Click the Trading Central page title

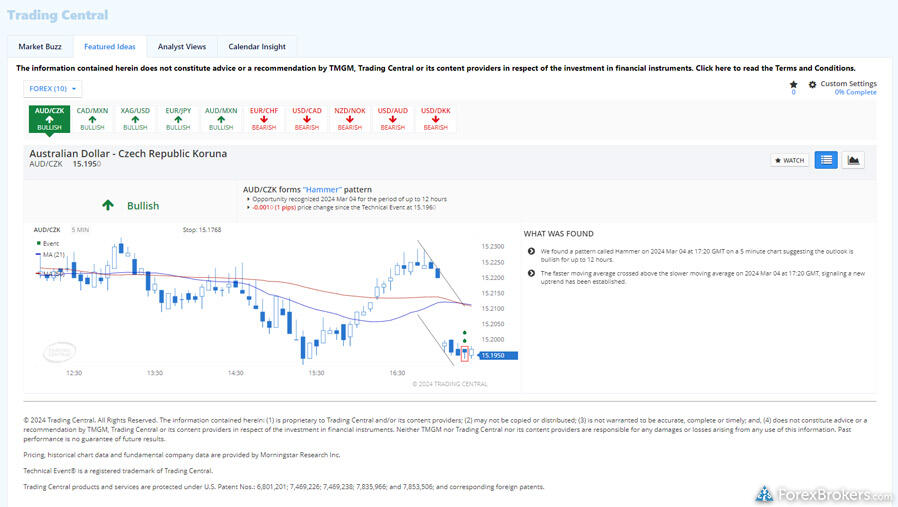click(57, 15)
